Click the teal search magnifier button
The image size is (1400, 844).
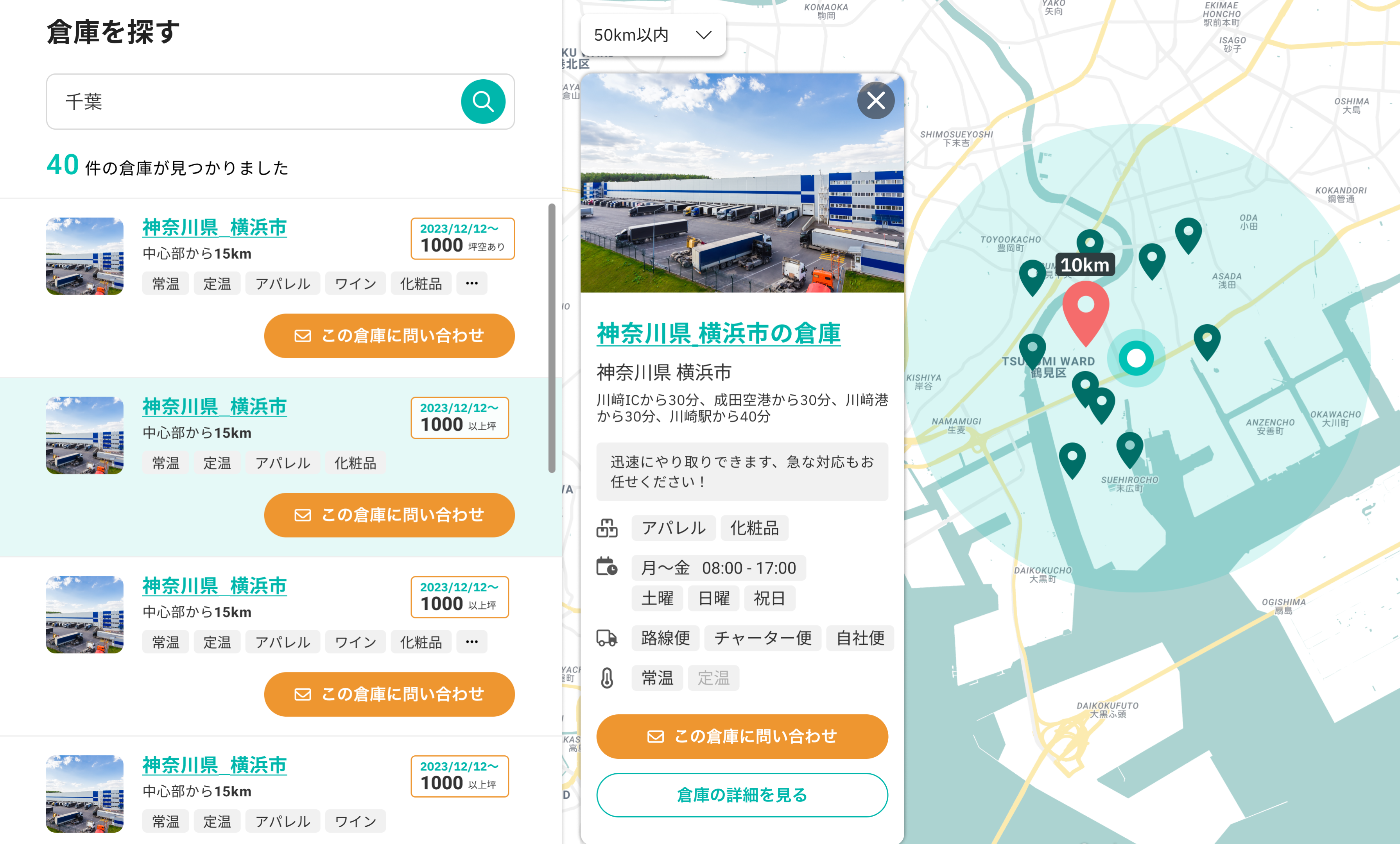(483, 101)
